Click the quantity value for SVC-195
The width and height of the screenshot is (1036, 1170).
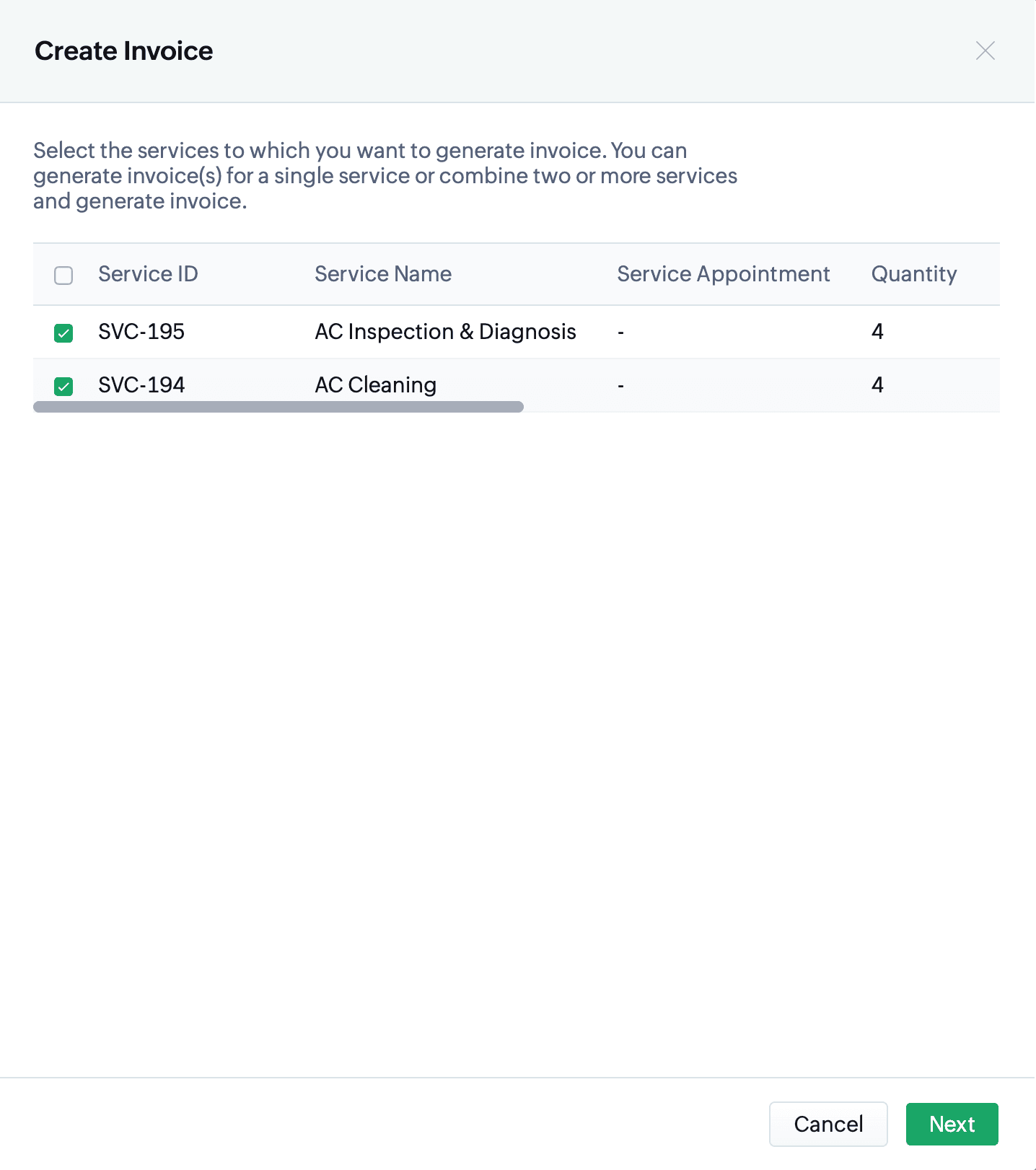pos(877,332)
